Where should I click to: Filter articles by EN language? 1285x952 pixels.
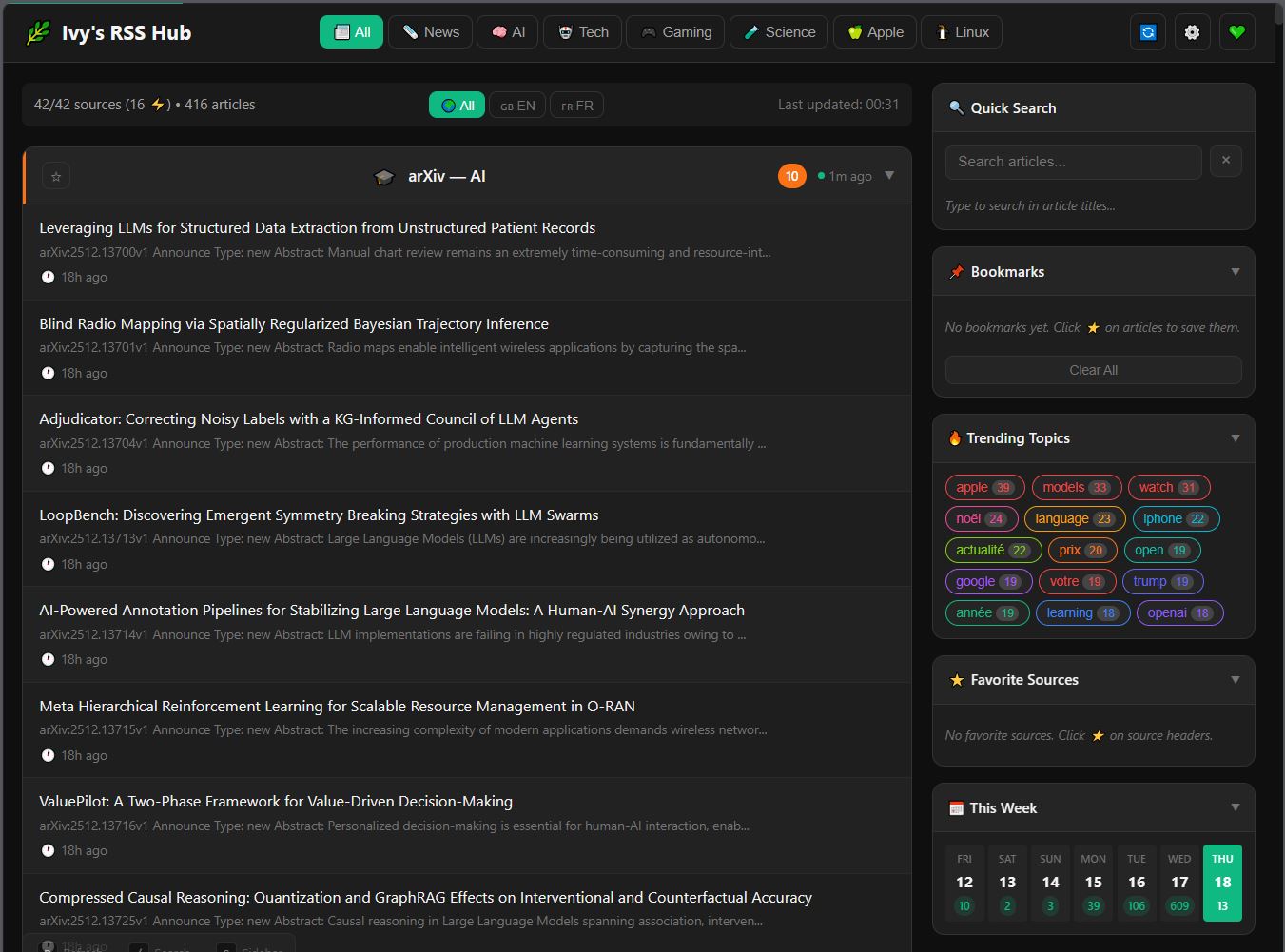point(517,106)
